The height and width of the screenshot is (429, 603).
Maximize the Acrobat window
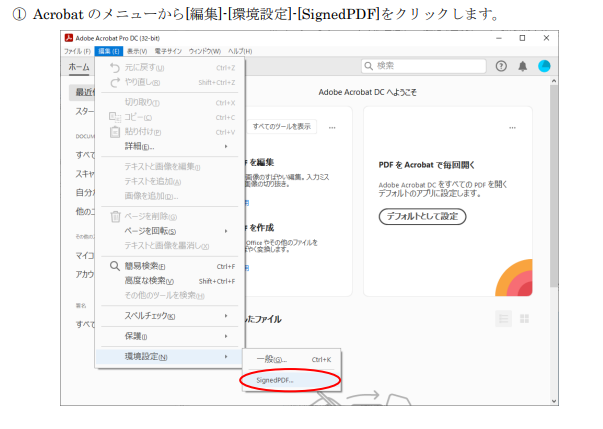click(x=522, y=38)
